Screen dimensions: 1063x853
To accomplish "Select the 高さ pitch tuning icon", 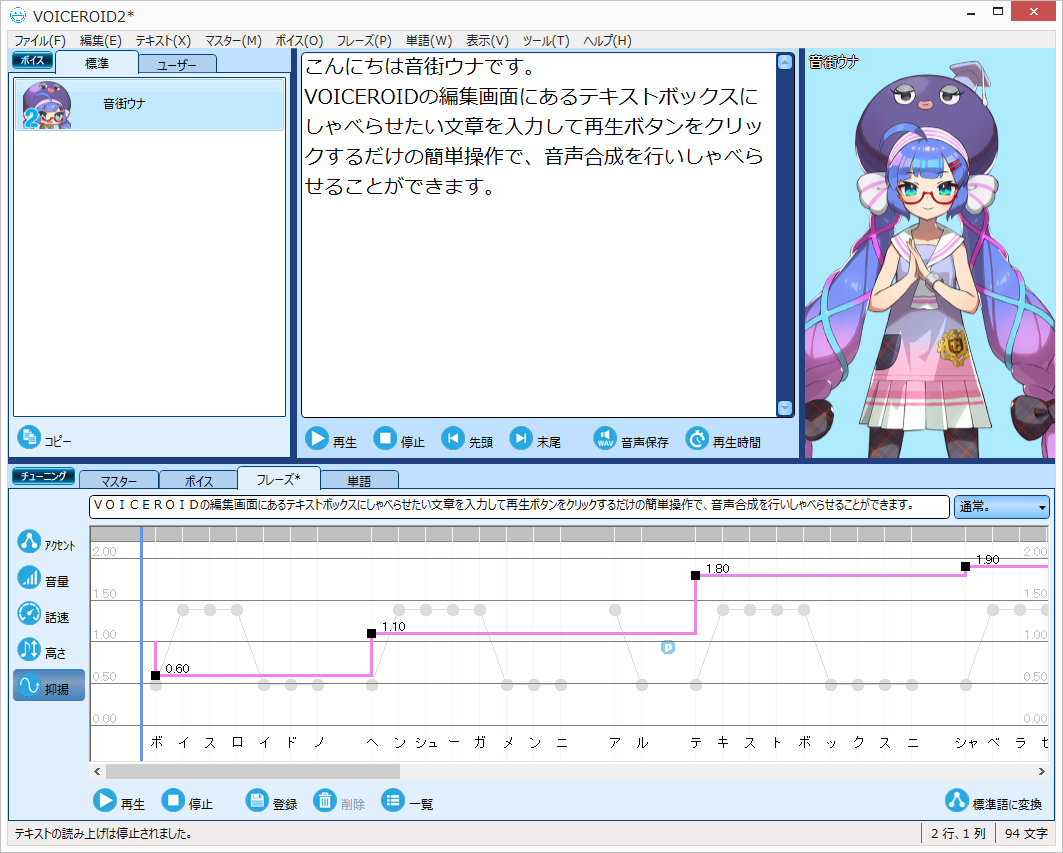I will pos(28,650).
